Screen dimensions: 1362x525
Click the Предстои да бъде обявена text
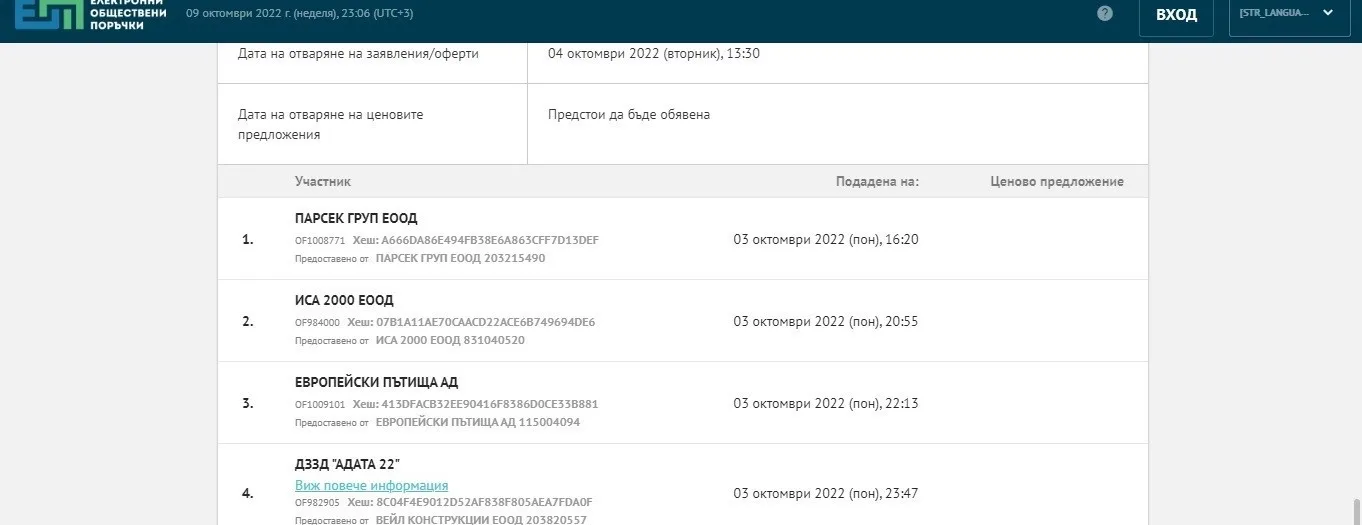pos(629,114)
